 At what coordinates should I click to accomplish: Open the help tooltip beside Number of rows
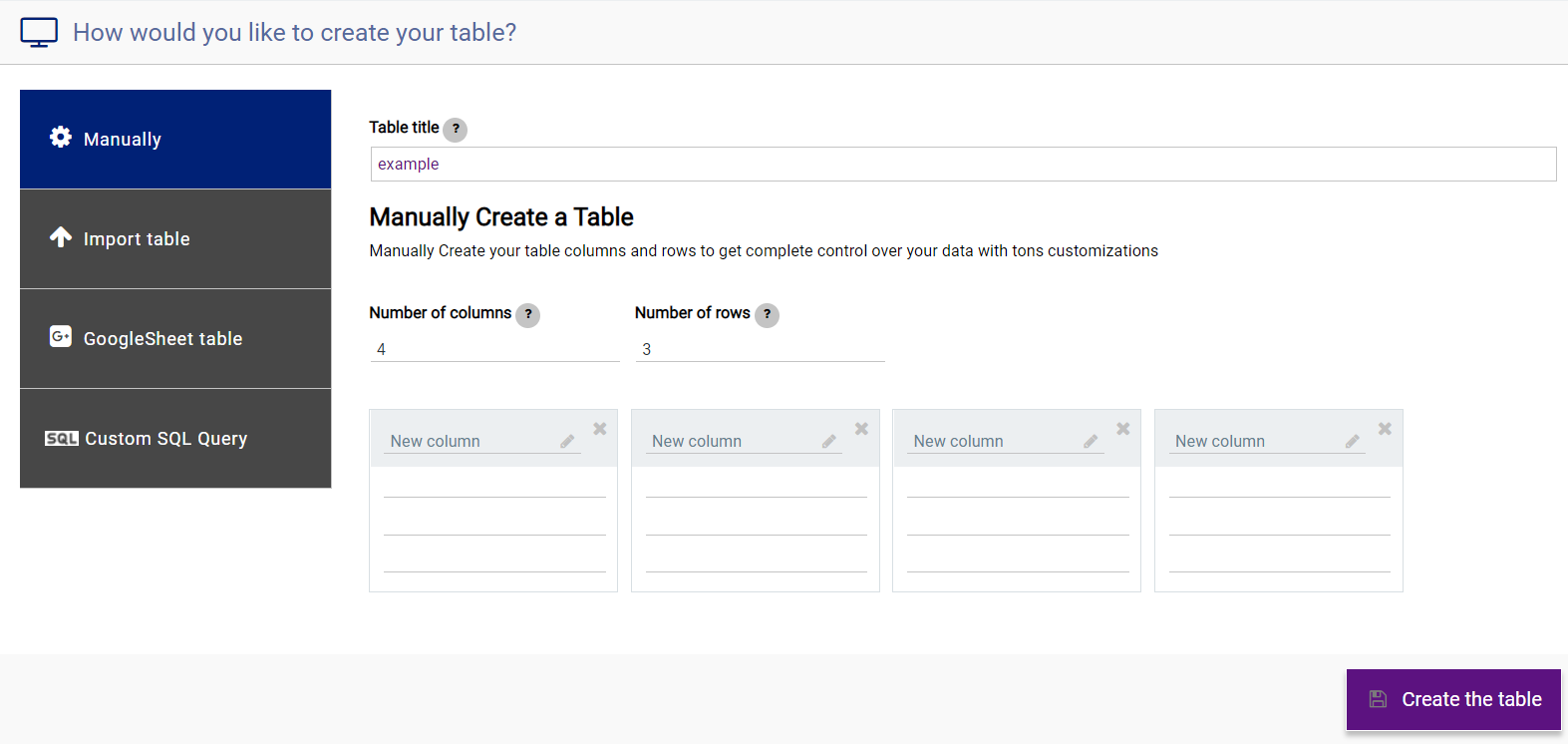(x=767, y=315)
